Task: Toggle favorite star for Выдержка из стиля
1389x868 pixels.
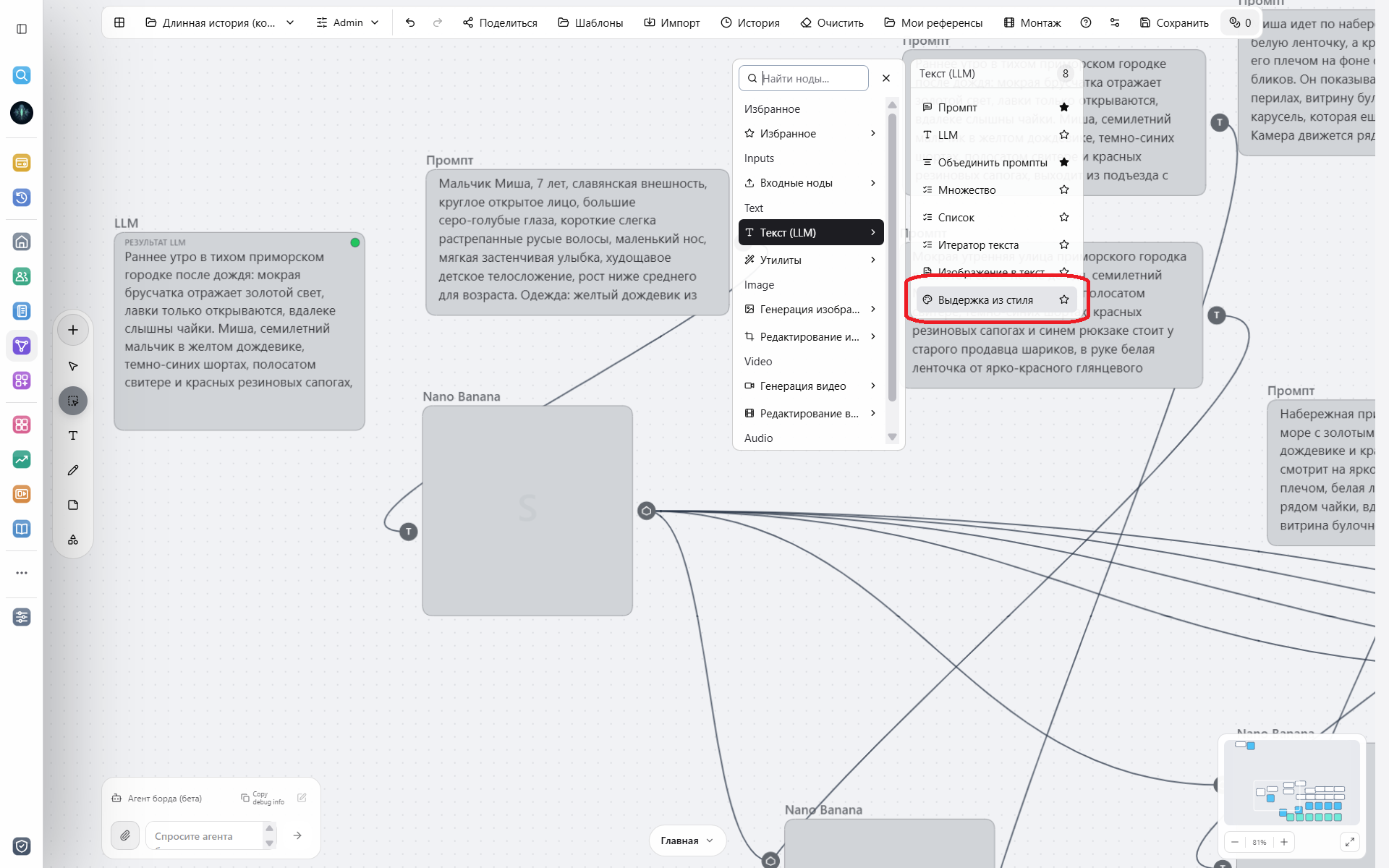Action: [1064, 299]
